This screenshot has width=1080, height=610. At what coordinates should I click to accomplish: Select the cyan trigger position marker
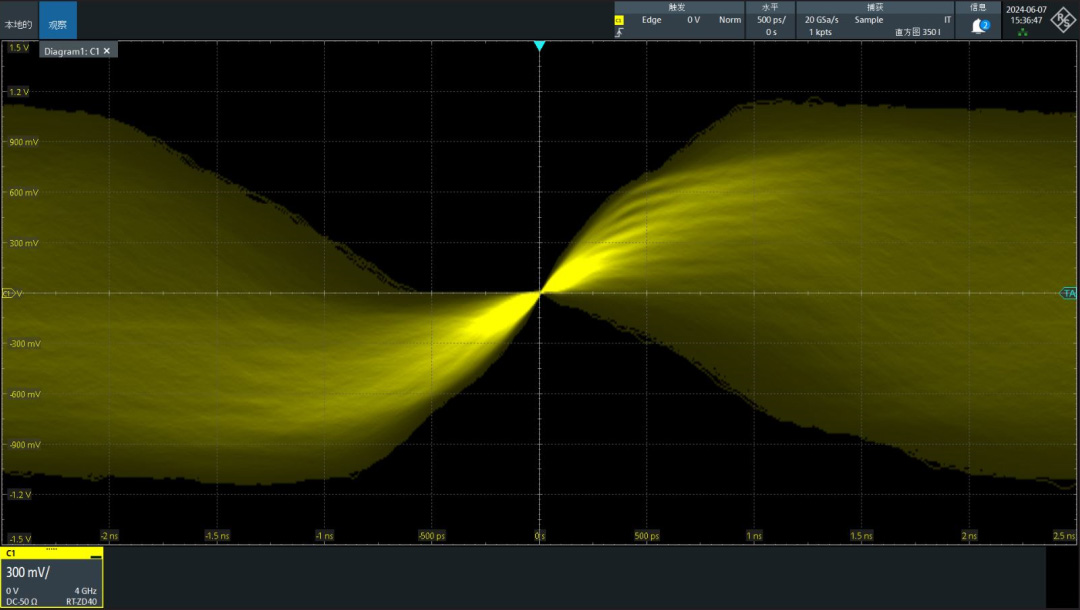pos(539,46)
